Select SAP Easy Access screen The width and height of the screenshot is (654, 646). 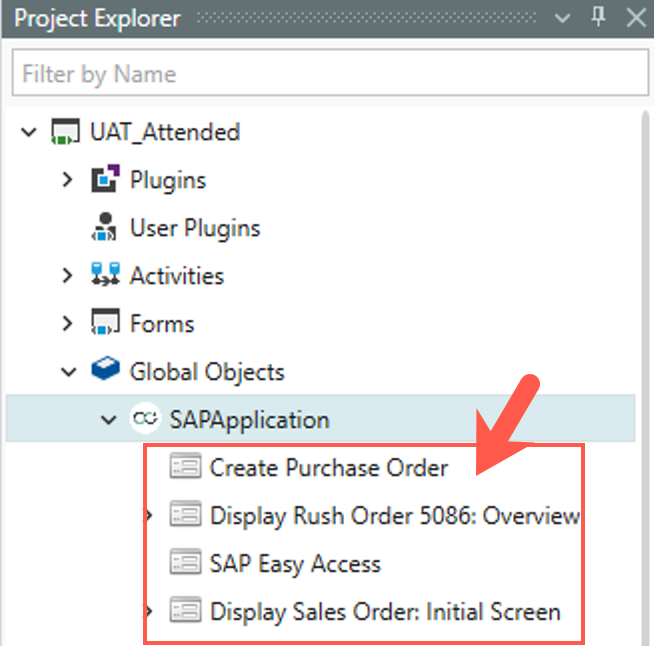tap(295, 563)
